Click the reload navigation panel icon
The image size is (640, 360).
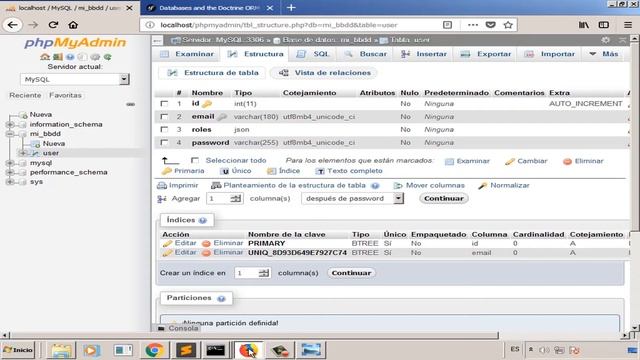tap(107, 57)
